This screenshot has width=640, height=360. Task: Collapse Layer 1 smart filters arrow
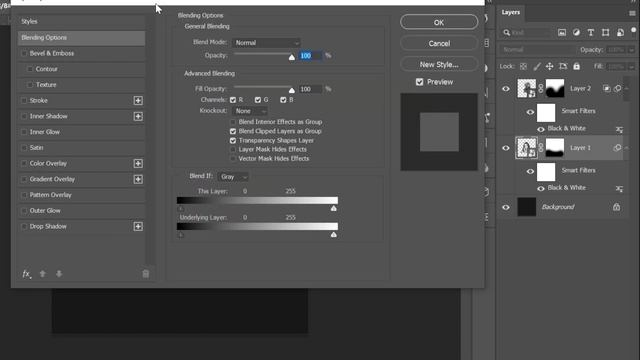point(627,148)
